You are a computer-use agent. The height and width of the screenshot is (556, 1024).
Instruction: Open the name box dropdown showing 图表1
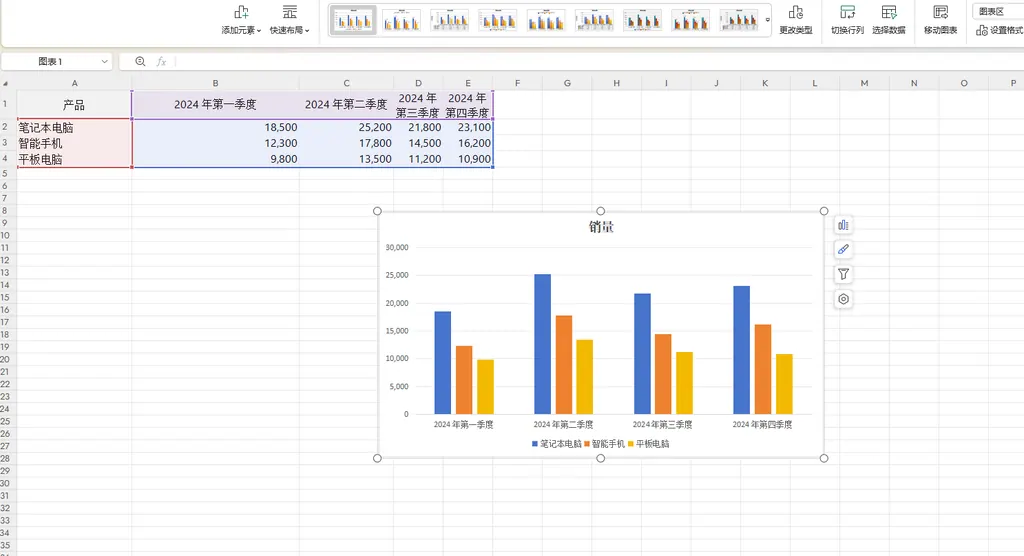[104, 61]
